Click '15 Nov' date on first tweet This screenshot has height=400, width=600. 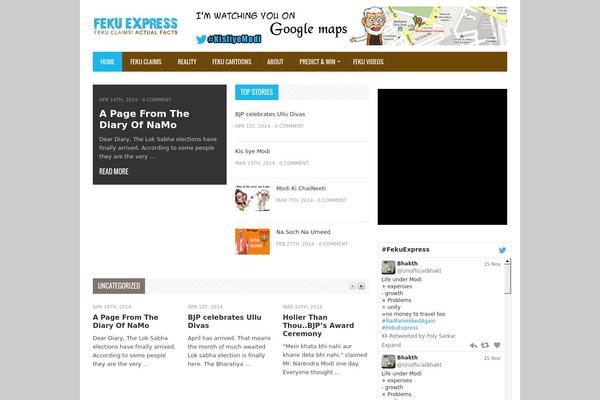[492, 264]
